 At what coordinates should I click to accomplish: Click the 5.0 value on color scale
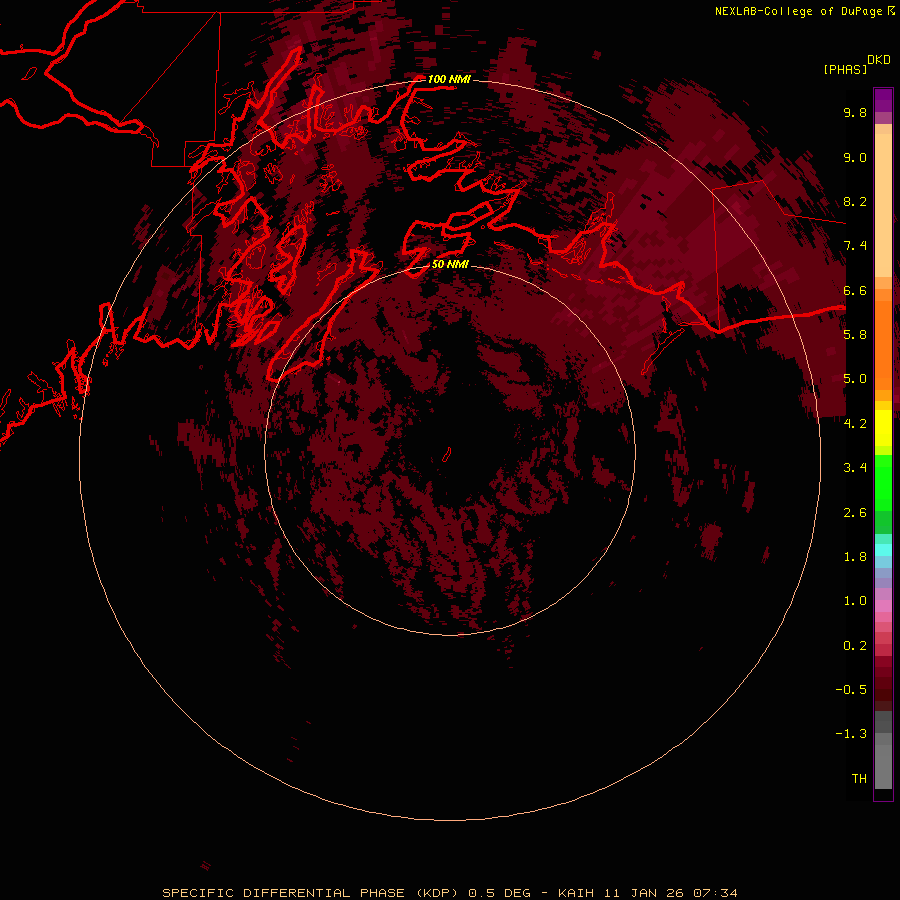pyautogui.click(x=855, y=379)
